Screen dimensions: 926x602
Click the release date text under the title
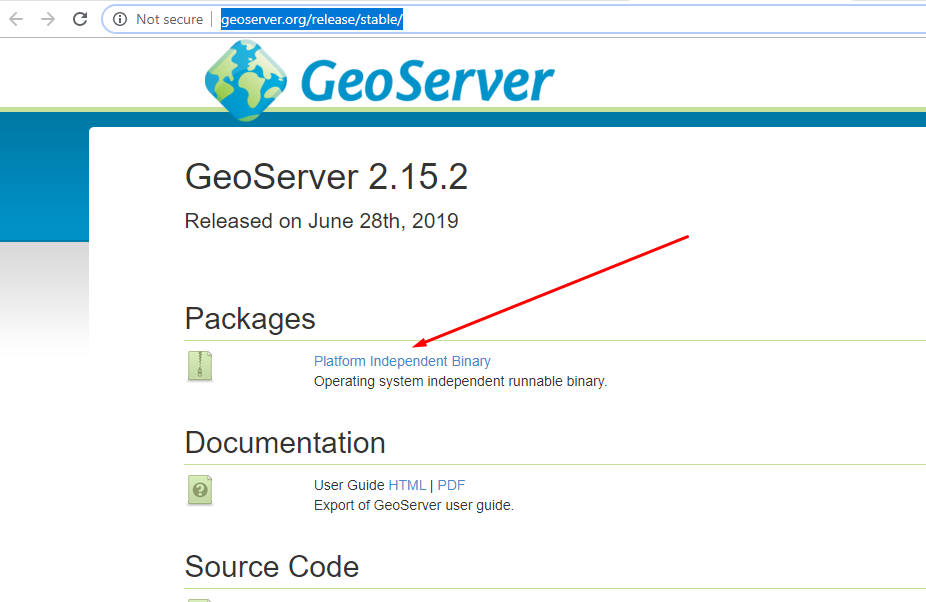(x=320, y=221)
